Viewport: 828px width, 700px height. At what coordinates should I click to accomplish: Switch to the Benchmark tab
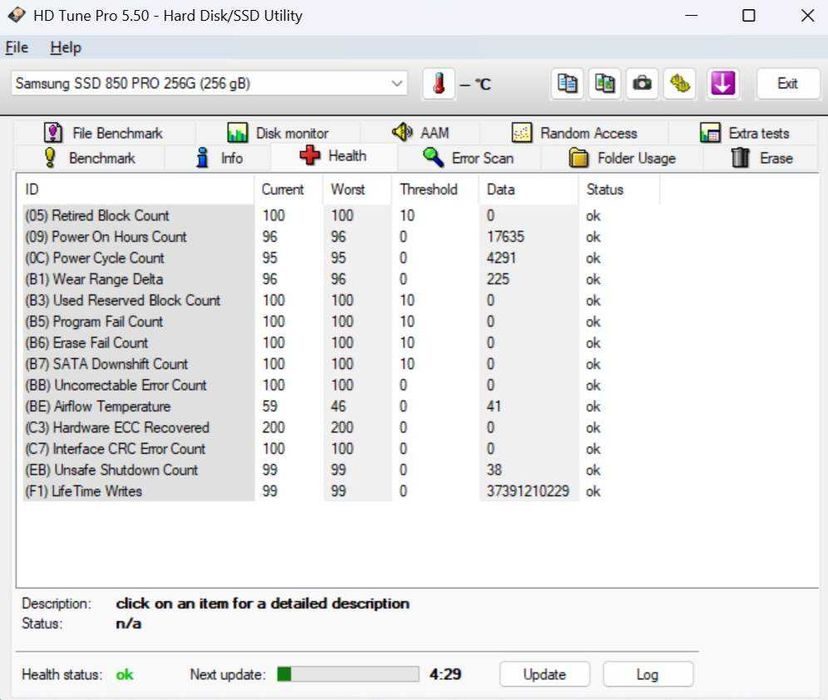click(x=89, y=158)
